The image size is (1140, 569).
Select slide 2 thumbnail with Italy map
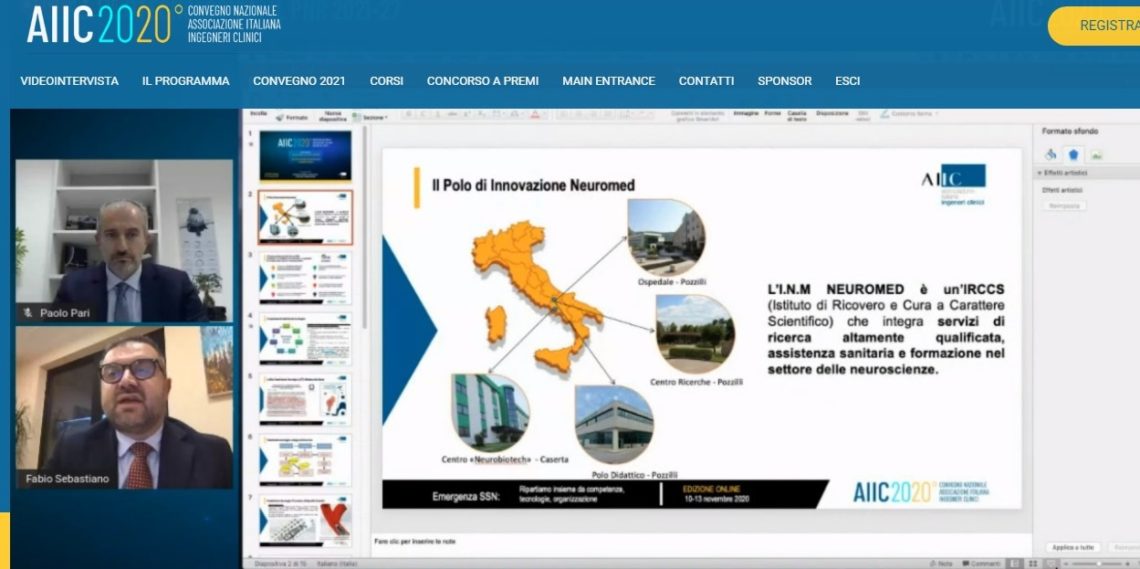point(305,217)
